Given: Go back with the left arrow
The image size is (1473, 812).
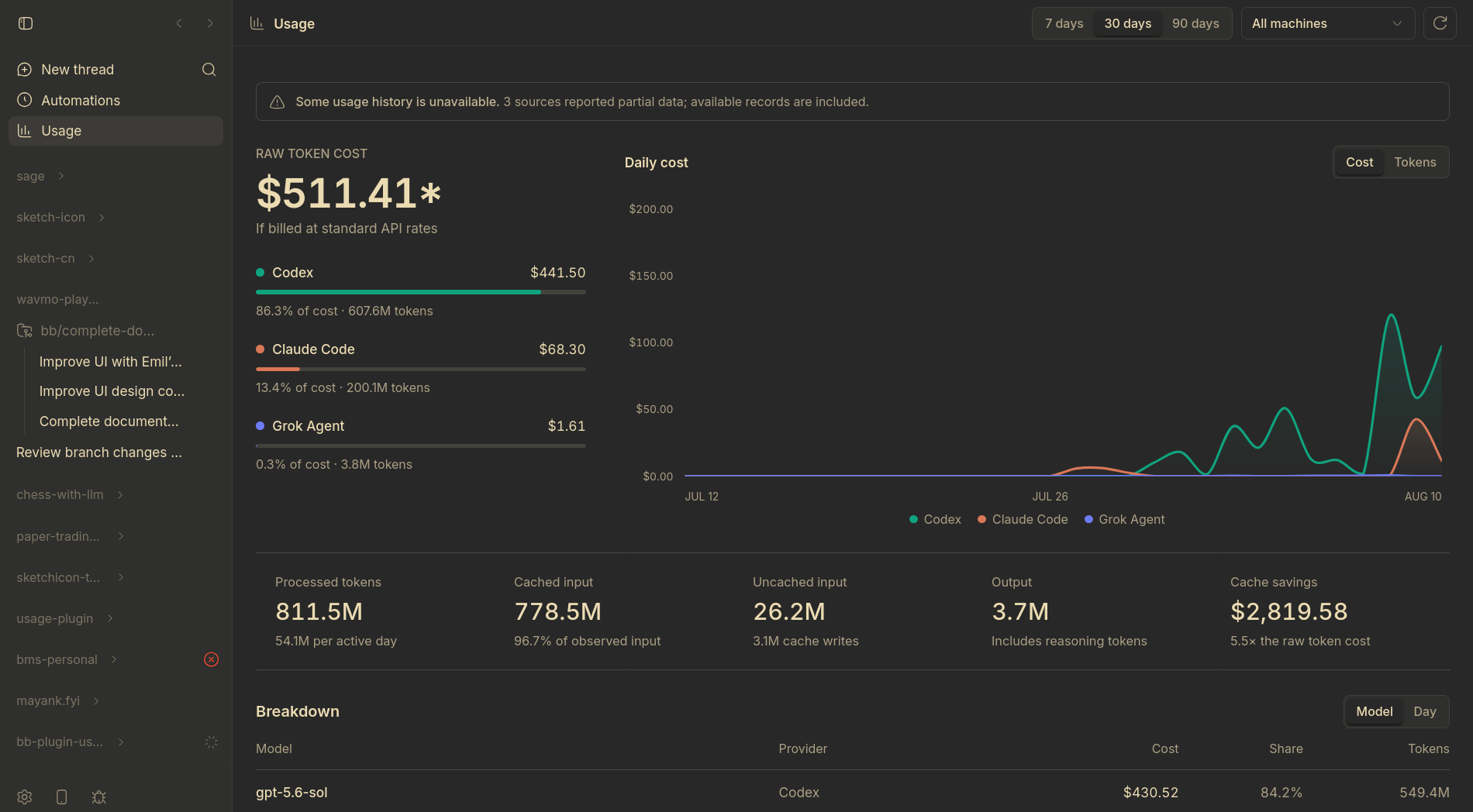Looking at the screenshot, I should pos(179,23).
